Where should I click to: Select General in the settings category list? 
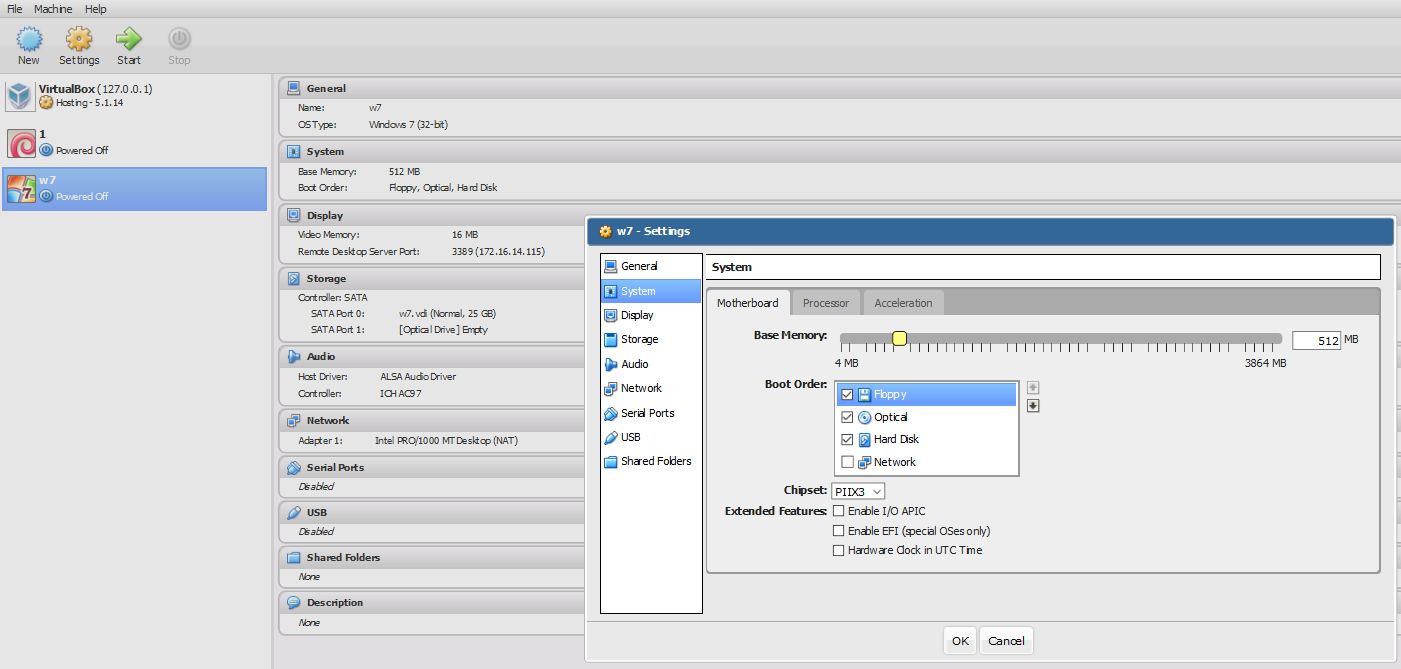pyautogui.click(x=651, y=266)
